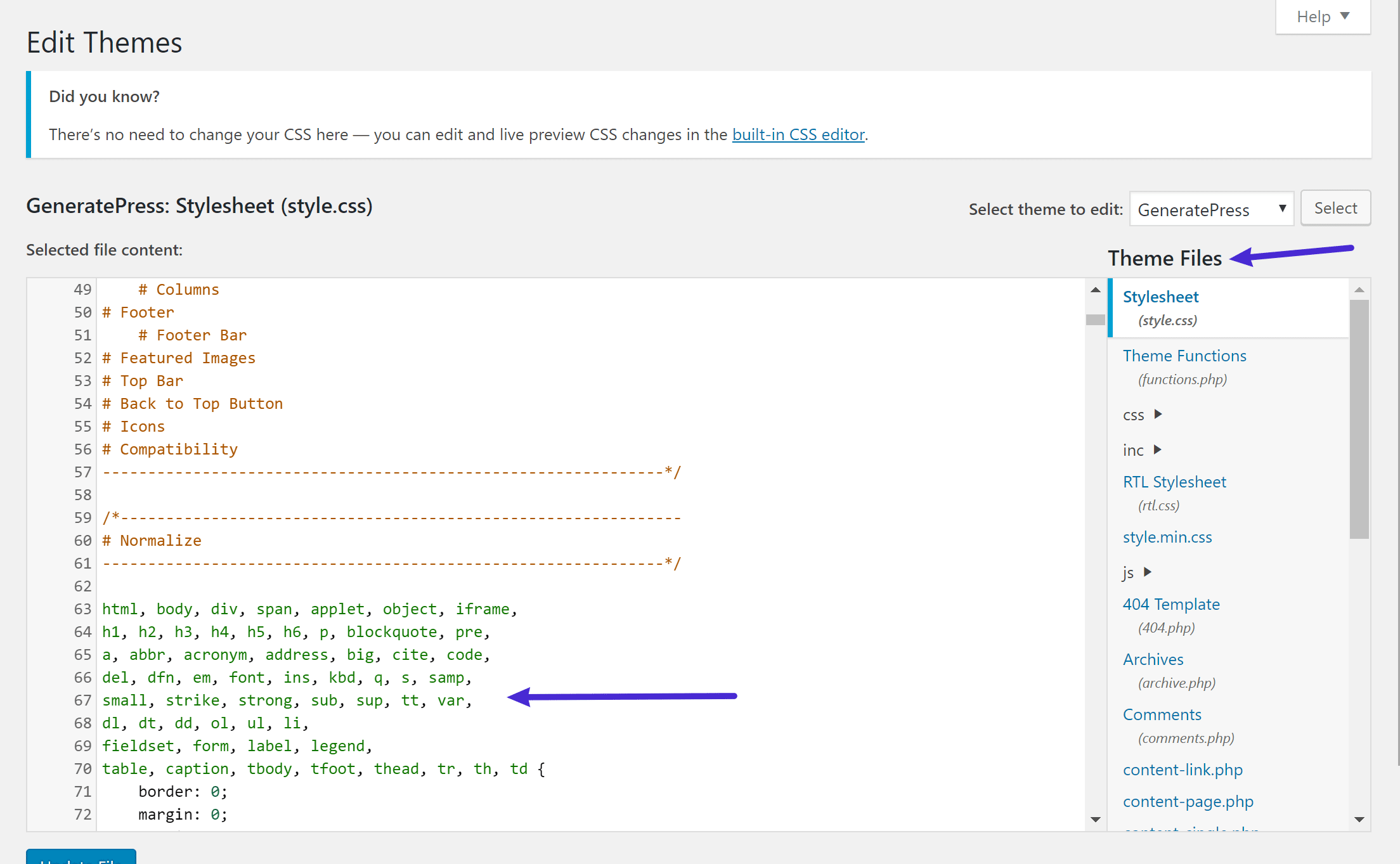
Task: Open Theme Functions functions.php file
Action: point(1184,356)
